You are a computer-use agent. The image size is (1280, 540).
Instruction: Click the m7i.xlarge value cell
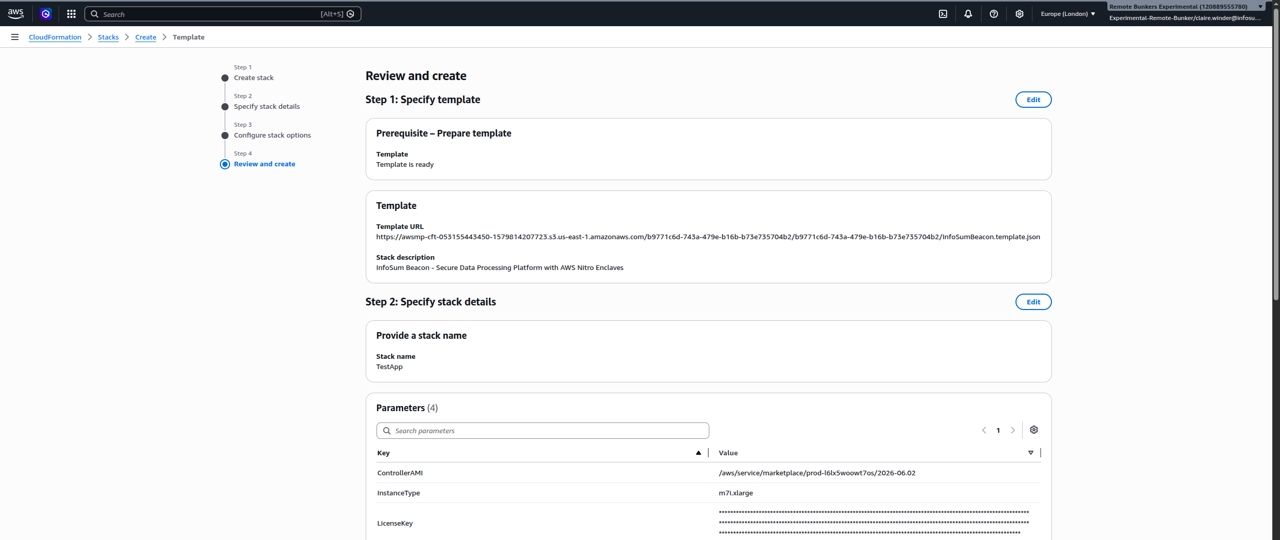[736, 493]
